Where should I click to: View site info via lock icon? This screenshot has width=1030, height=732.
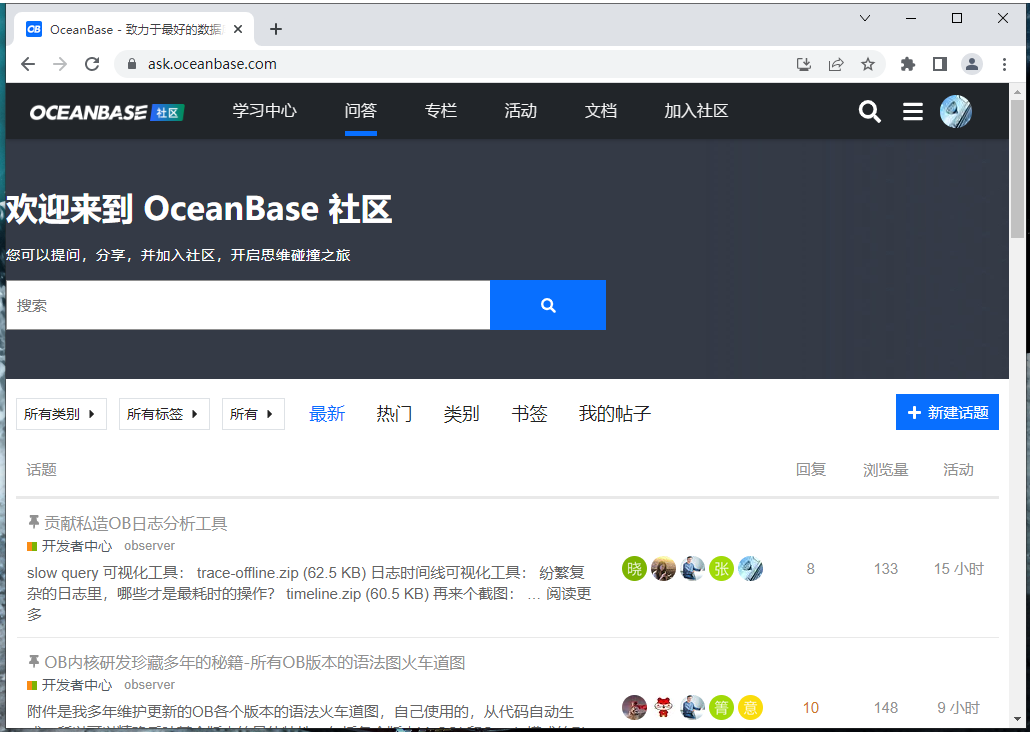[131, 64]
